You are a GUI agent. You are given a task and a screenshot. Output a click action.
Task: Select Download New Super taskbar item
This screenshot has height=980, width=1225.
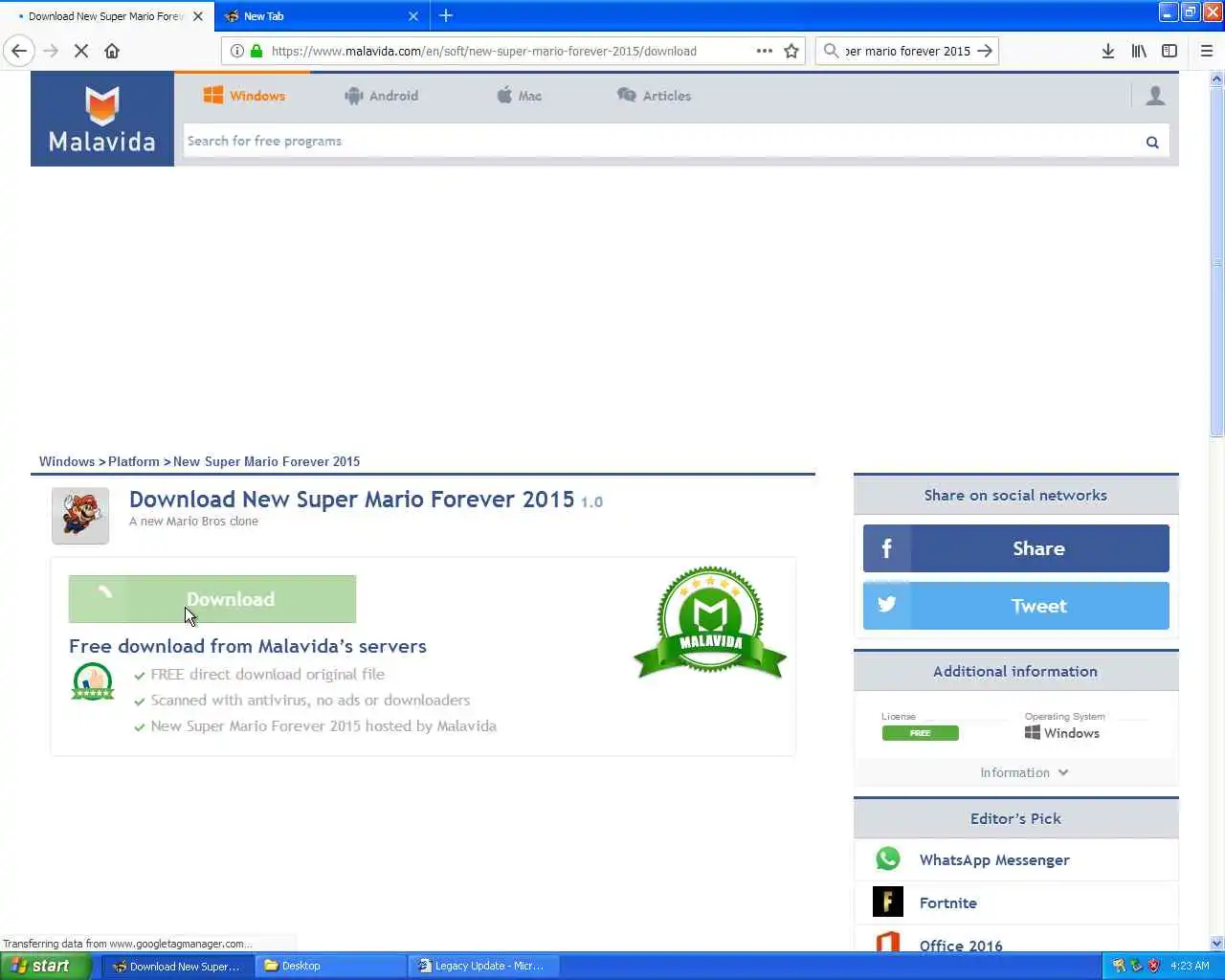pyautogui.click(x=177, y=966)
